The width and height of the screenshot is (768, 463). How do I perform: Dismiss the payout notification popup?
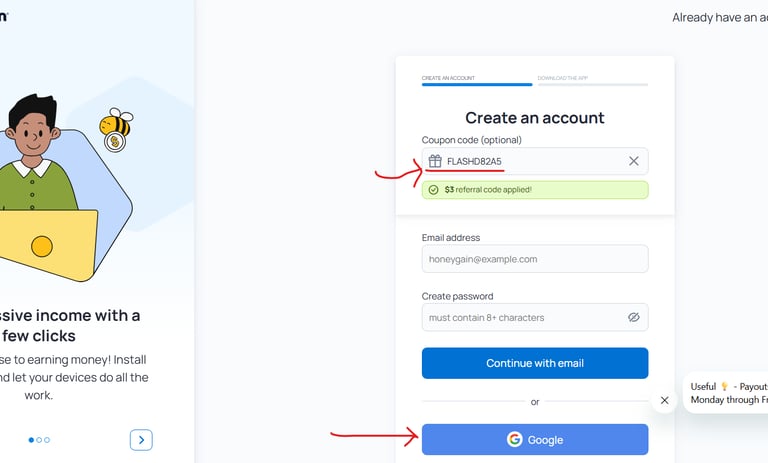(665, 400)
